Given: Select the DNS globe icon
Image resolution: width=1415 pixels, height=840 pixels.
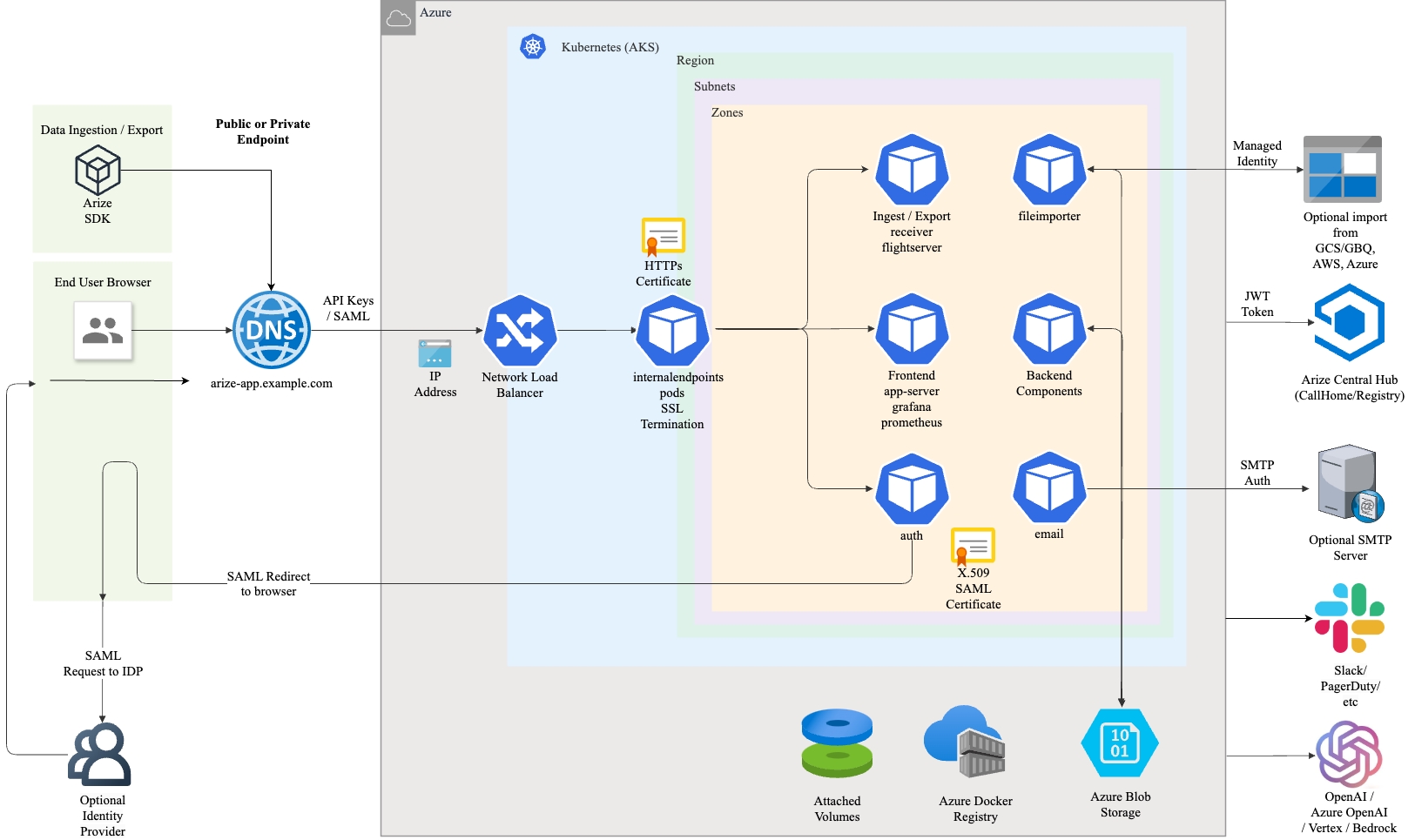Looking at the screenshot, I should [x=272, y=330].
